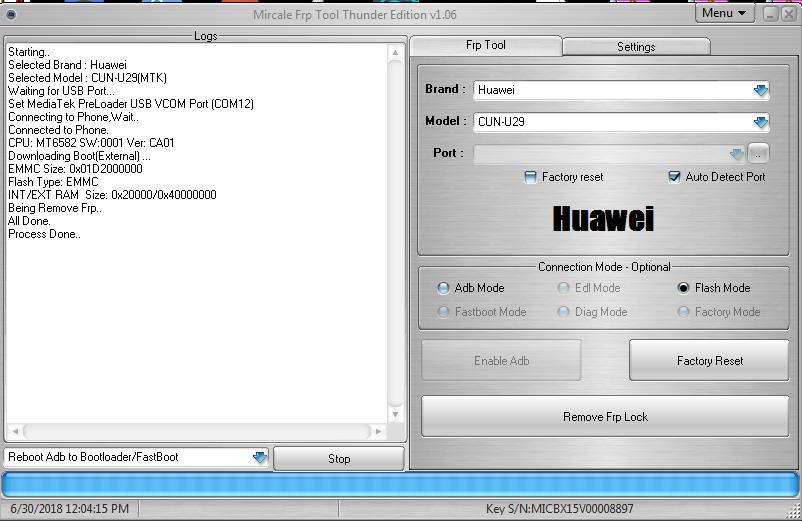Click the Model input field text CUN-U29

coord(501,122)
